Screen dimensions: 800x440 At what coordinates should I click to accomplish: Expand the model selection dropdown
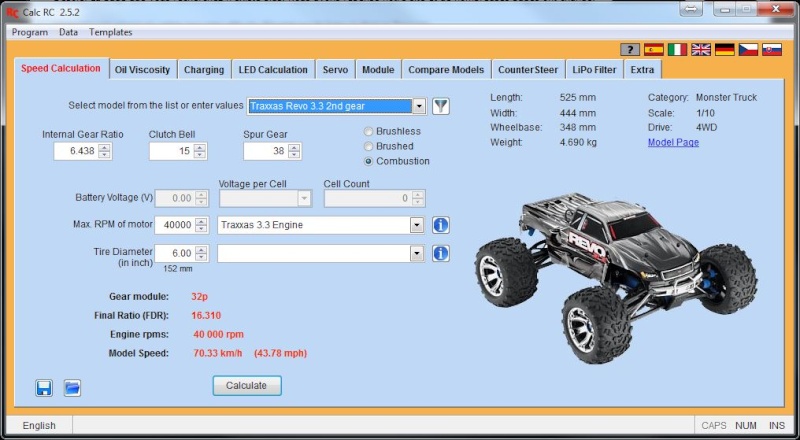[418, 106]
